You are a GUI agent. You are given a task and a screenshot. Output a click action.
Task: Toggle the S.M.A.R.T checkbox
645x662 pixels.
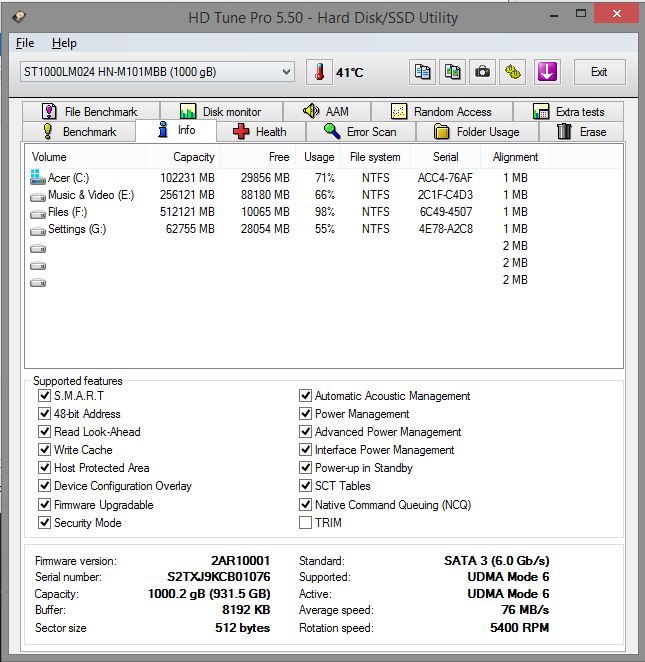[44, 396]
